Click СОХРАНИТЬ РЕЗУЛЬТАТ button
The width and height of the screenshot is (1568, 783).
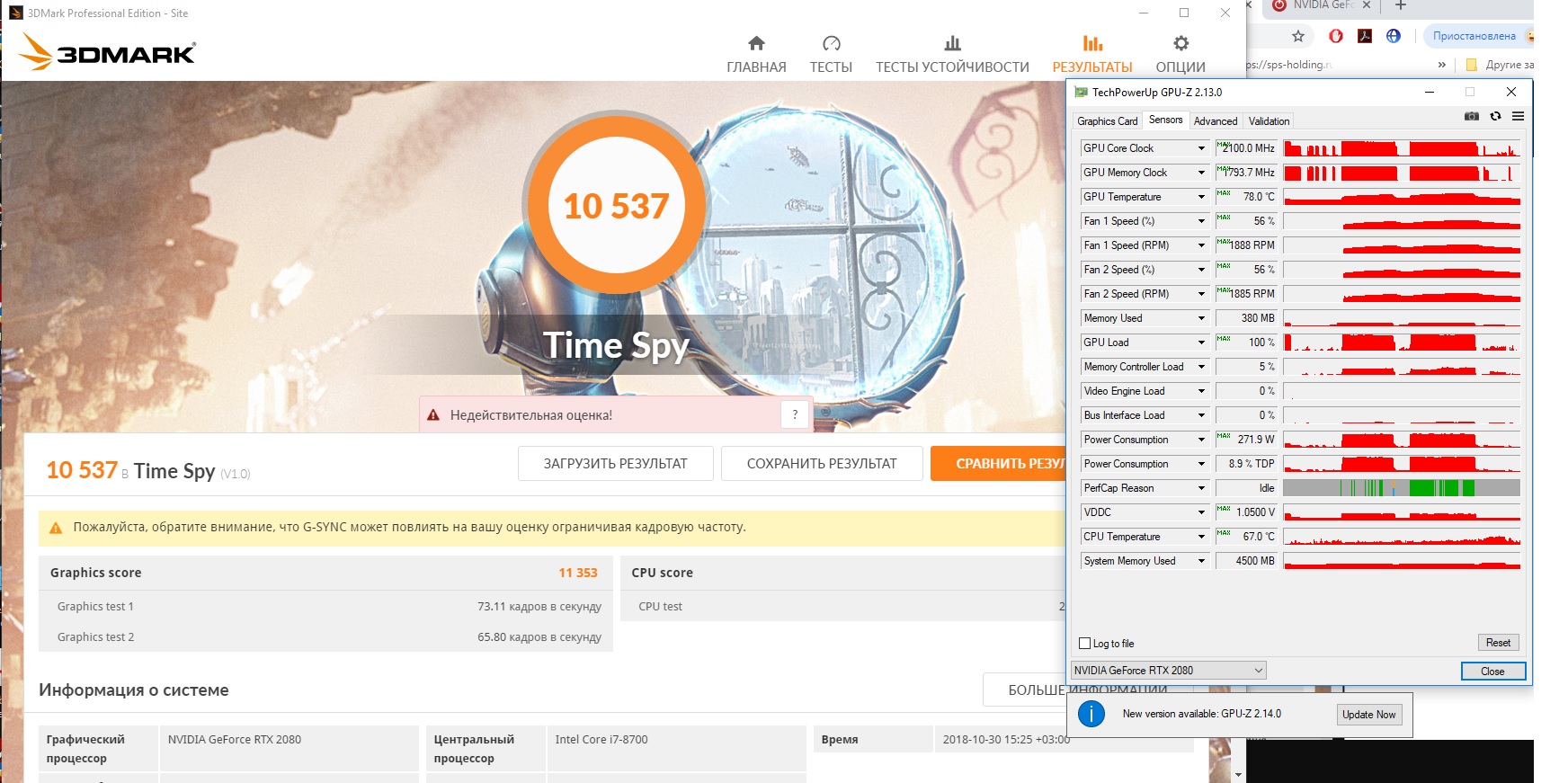[x=822, y=464]
